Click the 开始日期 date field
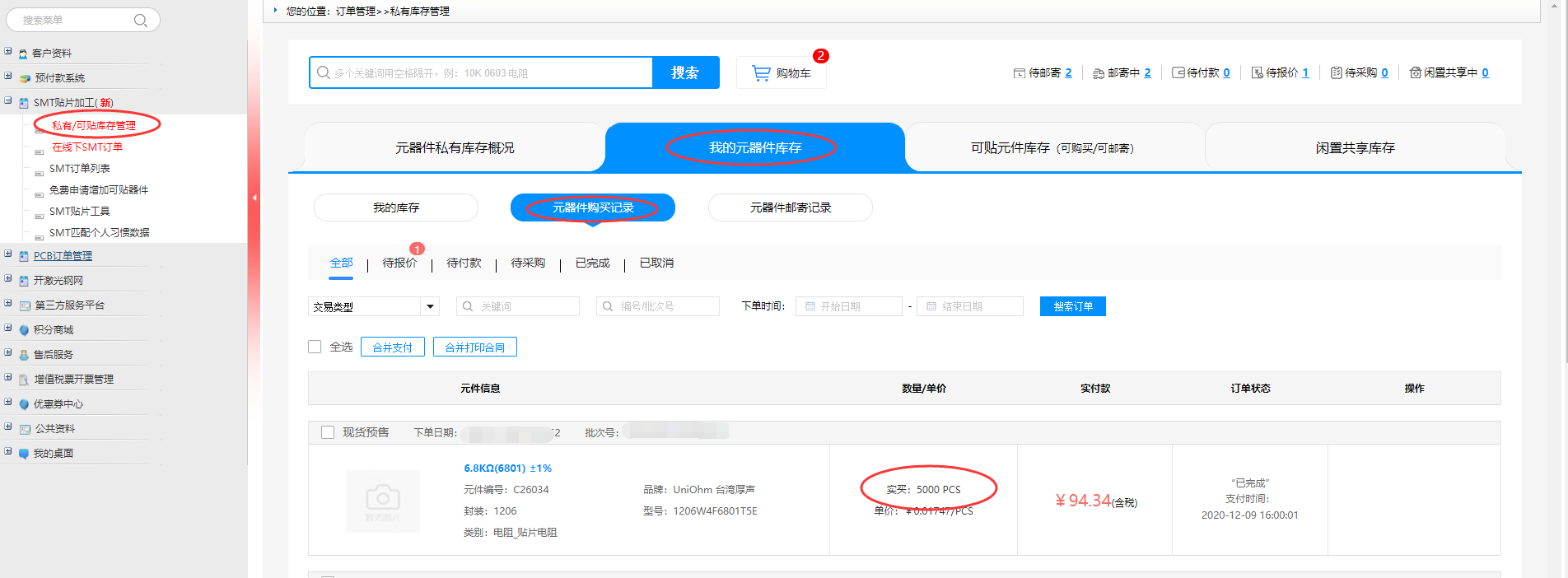The height and width of the screenshot is (578, 1568). click(x=848, y=306)
